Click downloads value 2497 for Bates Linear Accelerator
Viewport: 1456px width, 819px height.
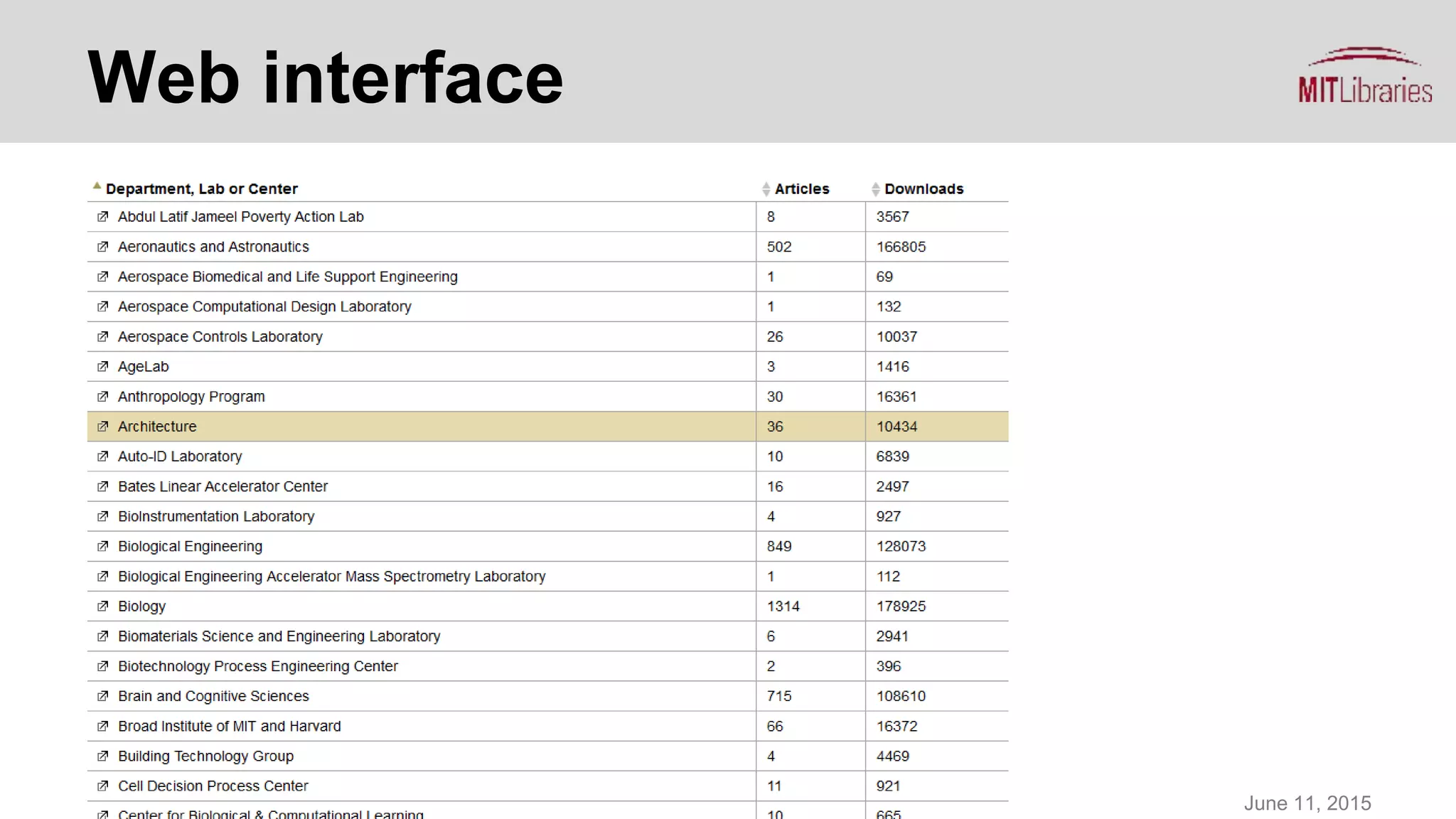893,486
